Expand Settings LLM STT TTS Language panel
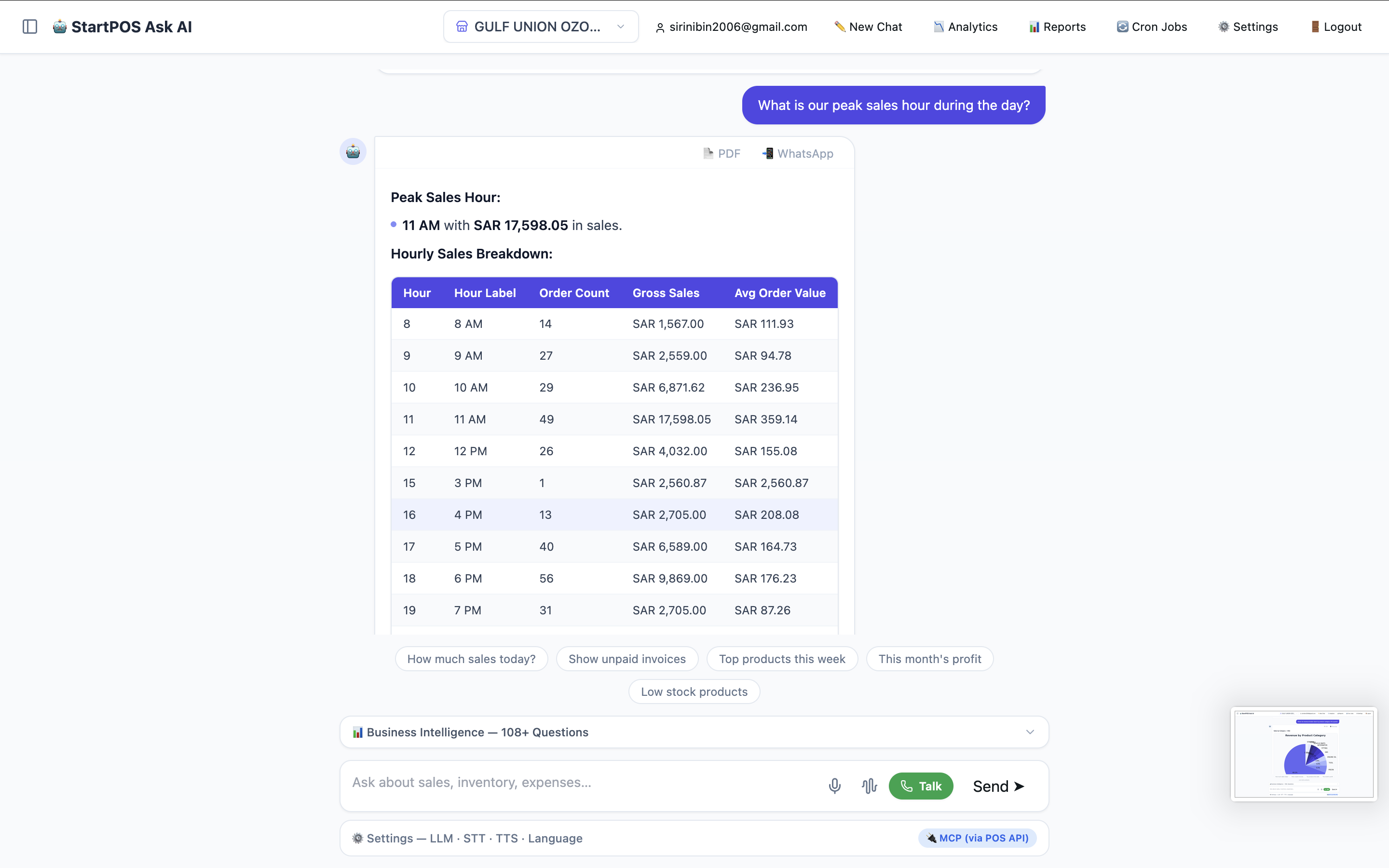This screenshot has width=1389, height=868. (x=694, y=838)
